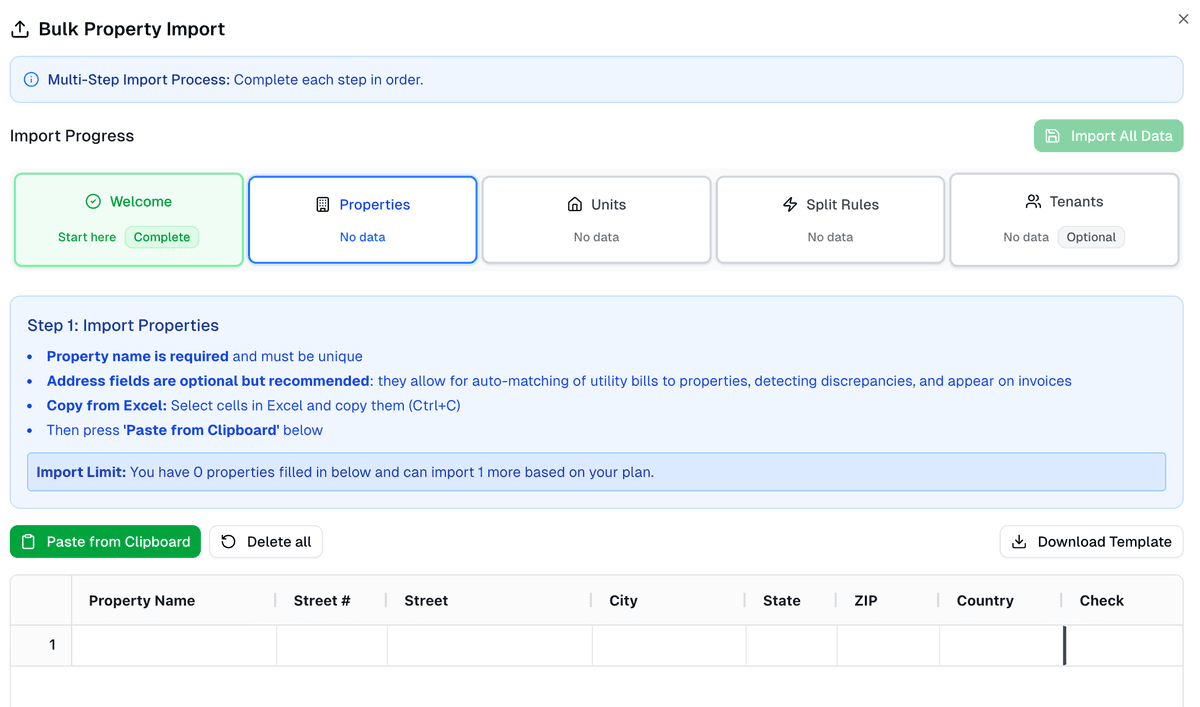This screenshot has width=1200, height=707.
Task: Click the clipboard icon inside Paste from Clipboard
Action: coord(30,541)
